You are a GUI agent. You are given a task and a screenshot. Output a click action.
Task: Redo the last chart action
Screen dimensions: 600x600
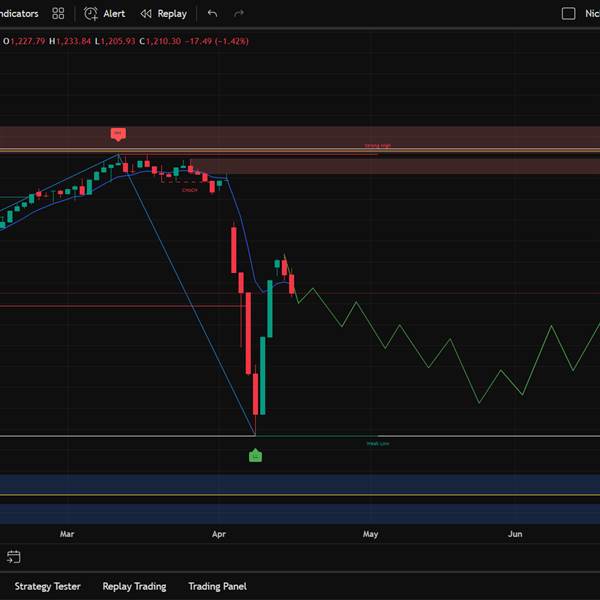239,14
